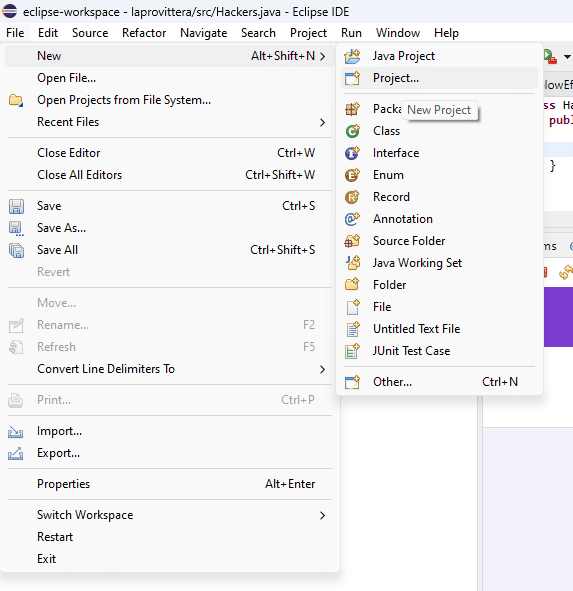This screenshot has width=573, height=591.
Task: Open the Navigate menu
Action: [204, 33]
